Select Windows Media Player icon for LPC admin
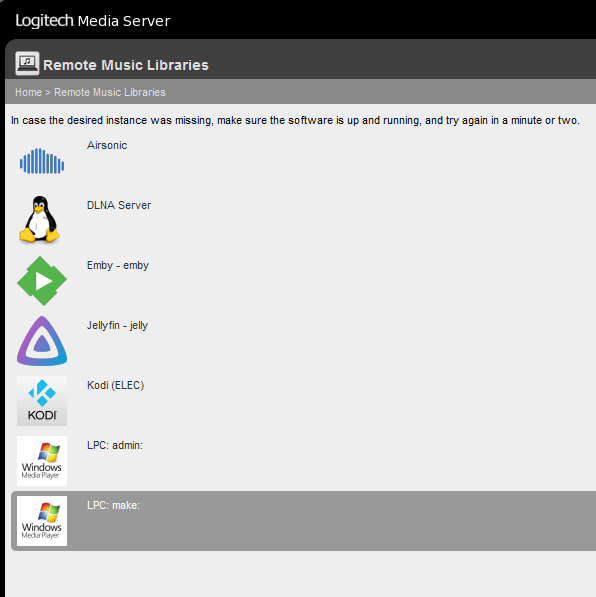596x597 pixels. click(x=42, y=461)
